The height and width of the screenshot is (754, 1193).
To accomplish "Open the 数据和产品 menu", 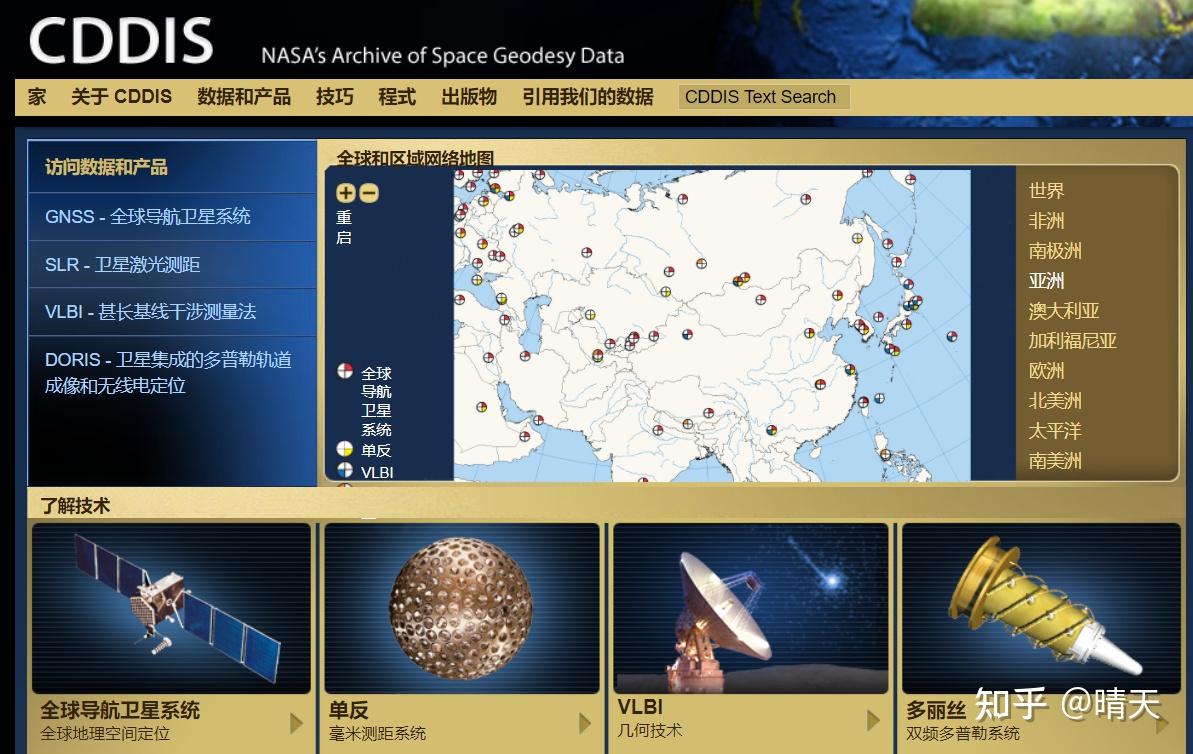I will 245,96.
